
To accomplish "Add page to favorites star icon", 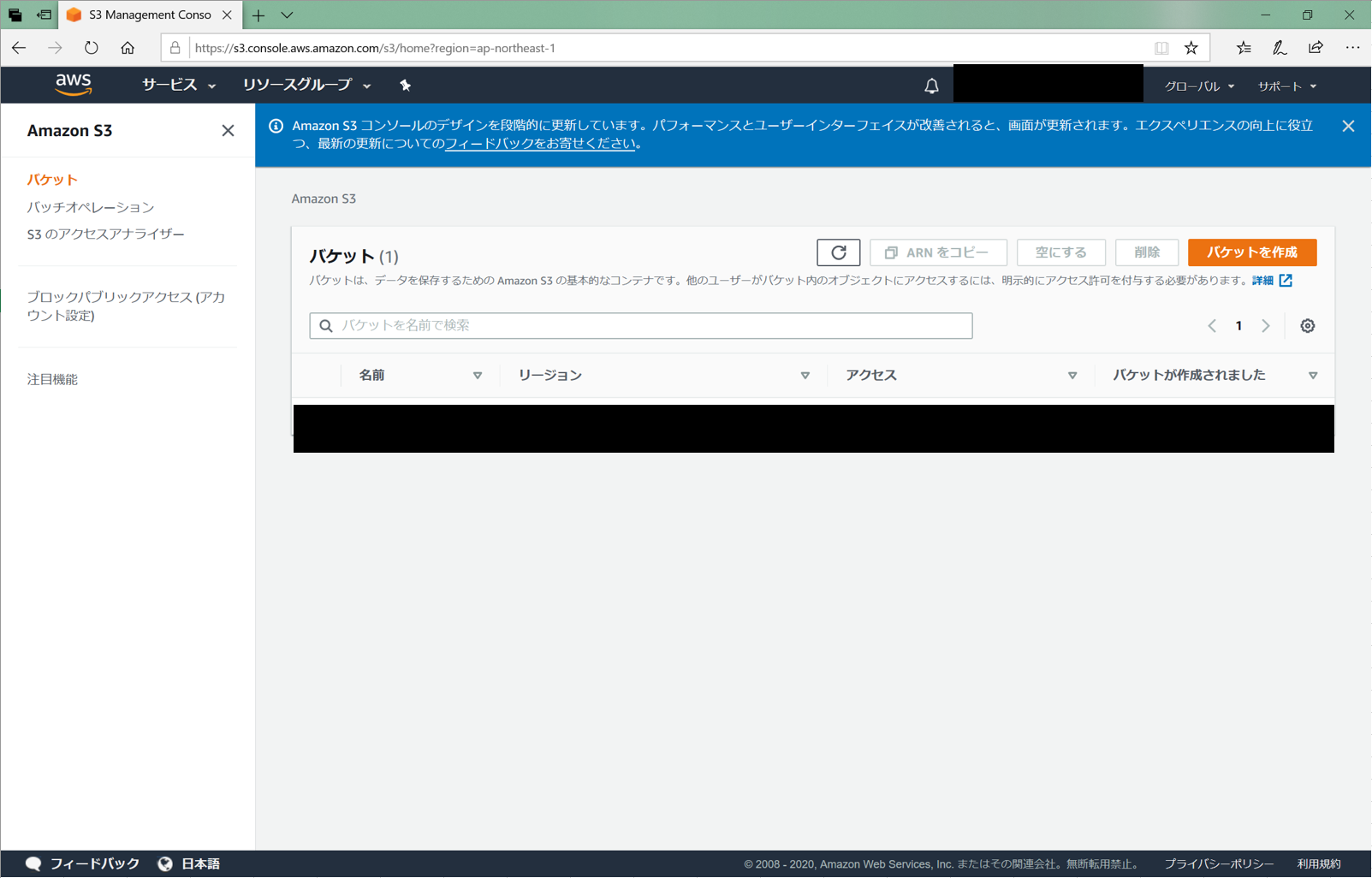I will tap(1191, 48).
